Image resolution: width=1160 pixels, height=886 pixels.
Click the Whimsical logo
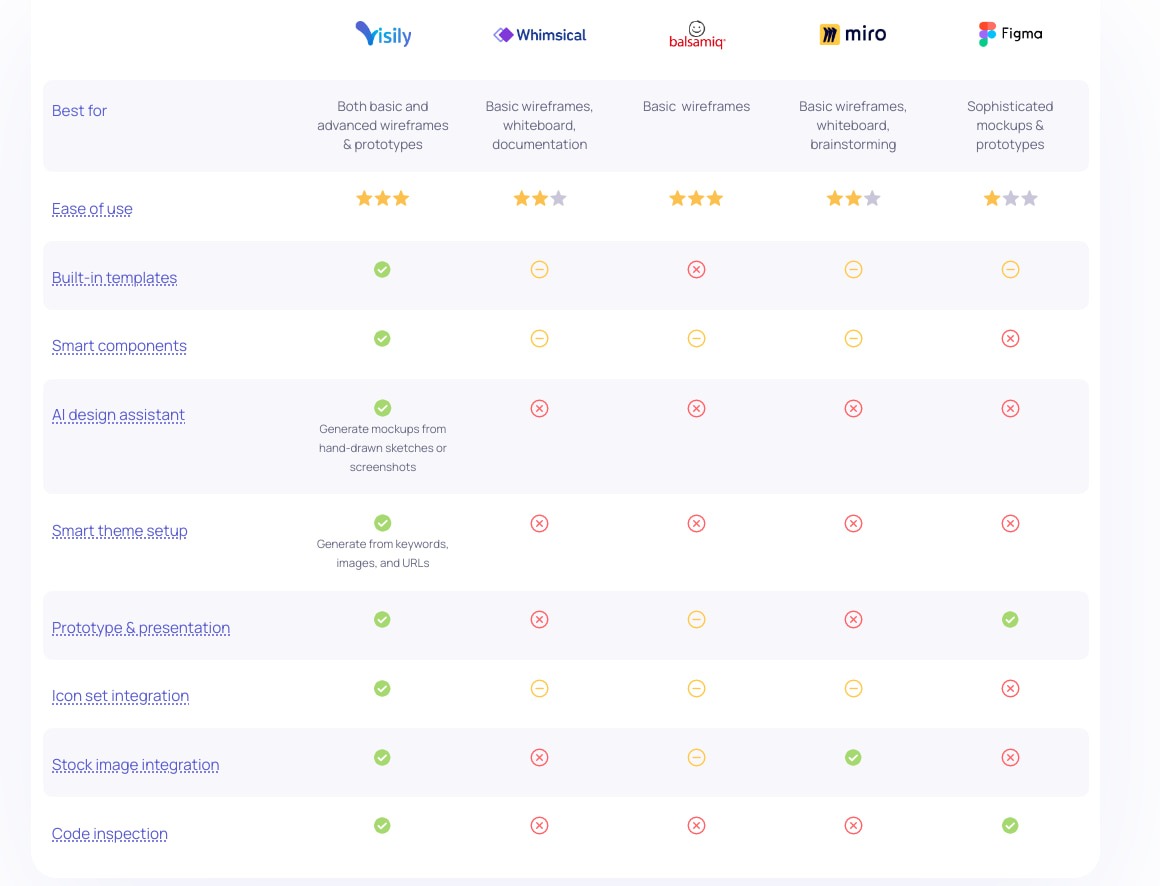tap(539, 35)
